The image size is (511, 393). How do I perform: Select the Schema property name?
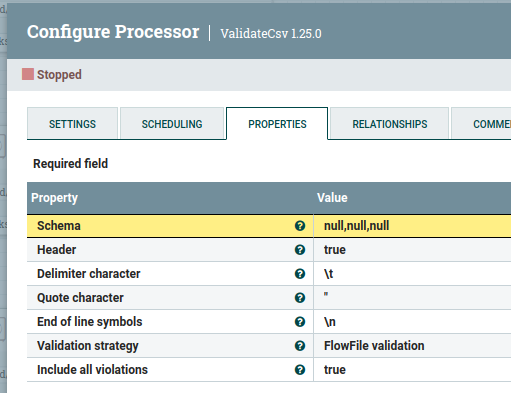point(59,226)
